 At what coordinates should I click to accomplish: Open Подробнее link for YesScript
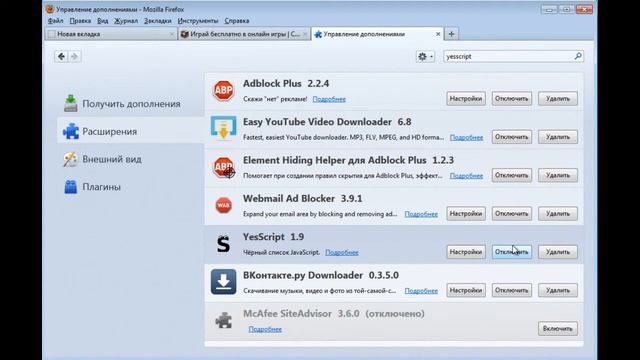(342, 253)
